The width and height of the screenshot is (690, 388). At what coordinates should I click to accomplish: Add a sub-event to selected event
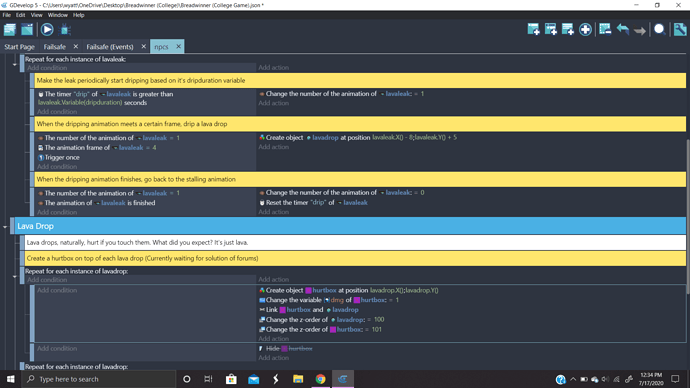[551, 29]
